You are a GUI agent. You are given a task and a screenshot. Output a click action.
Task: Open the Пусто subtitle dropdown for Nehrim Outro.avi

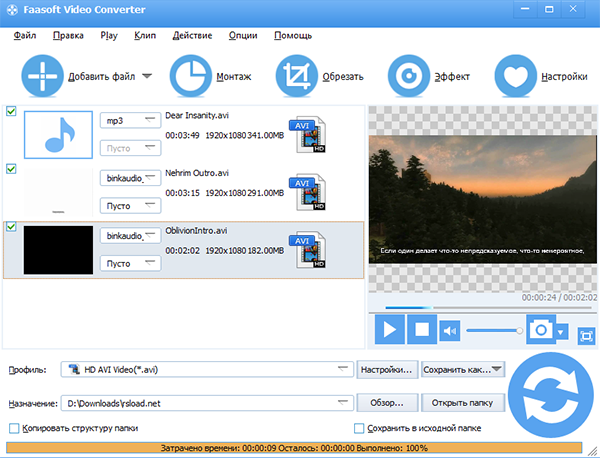pyautogui.click(x=130, y=206)
